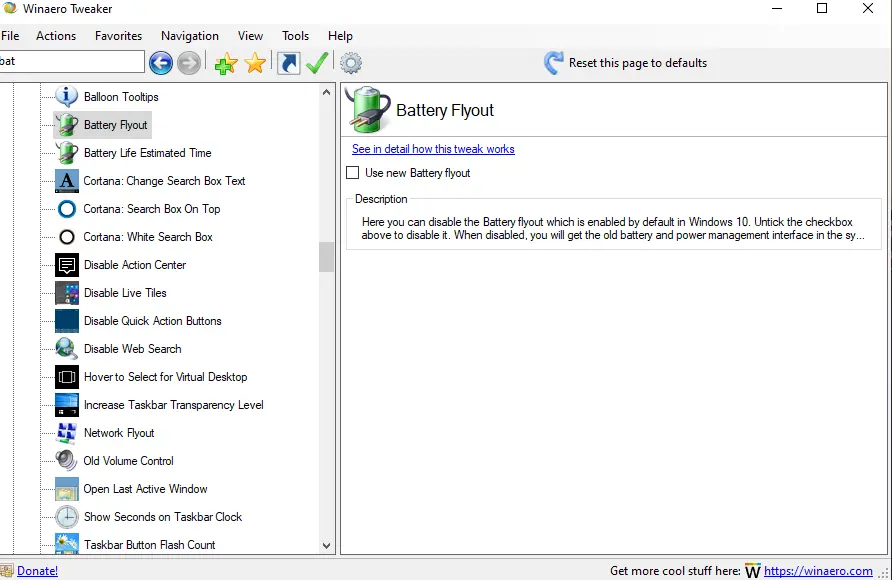Enable the Use new Battery flyout checkbox
This screenshot has height=580, width=892.
[x=353, y=172]
